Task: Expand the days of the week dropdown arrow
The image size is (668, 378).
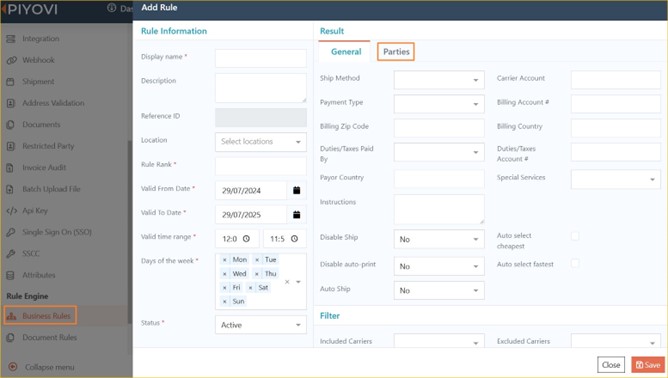Action: [298, 282]
